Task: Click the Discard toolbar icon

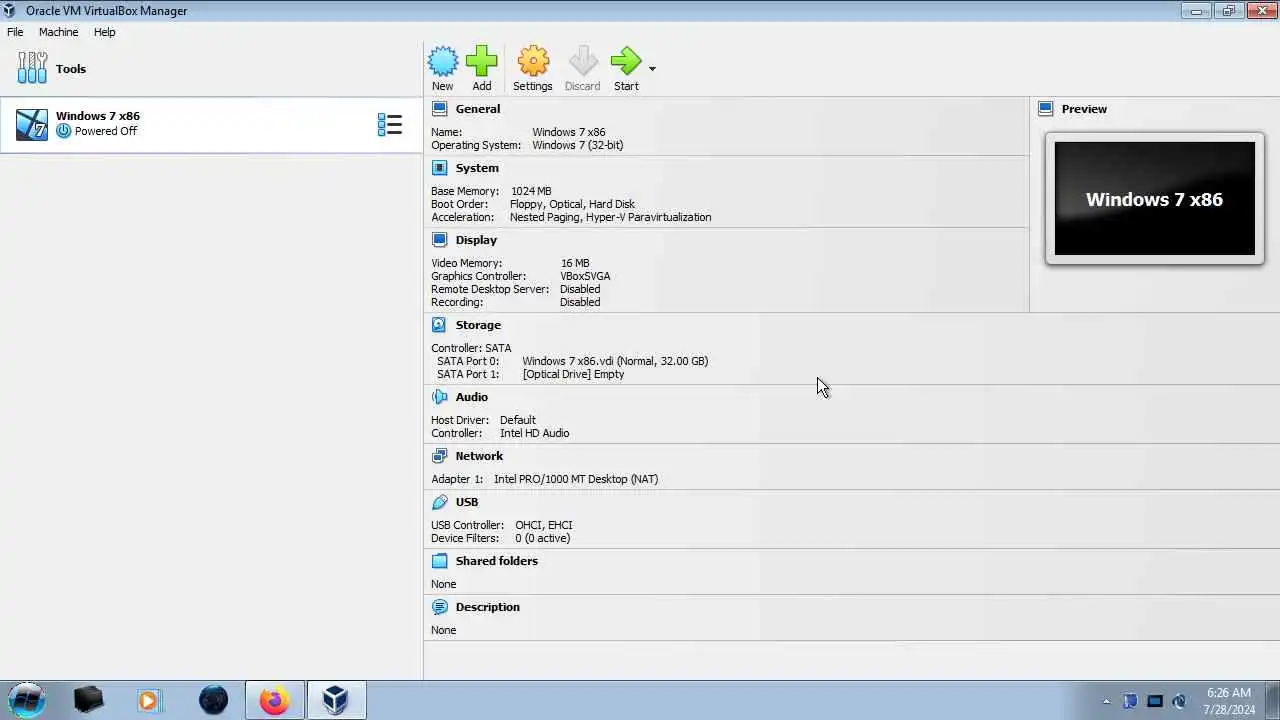Action: click(x=583, y=62)
